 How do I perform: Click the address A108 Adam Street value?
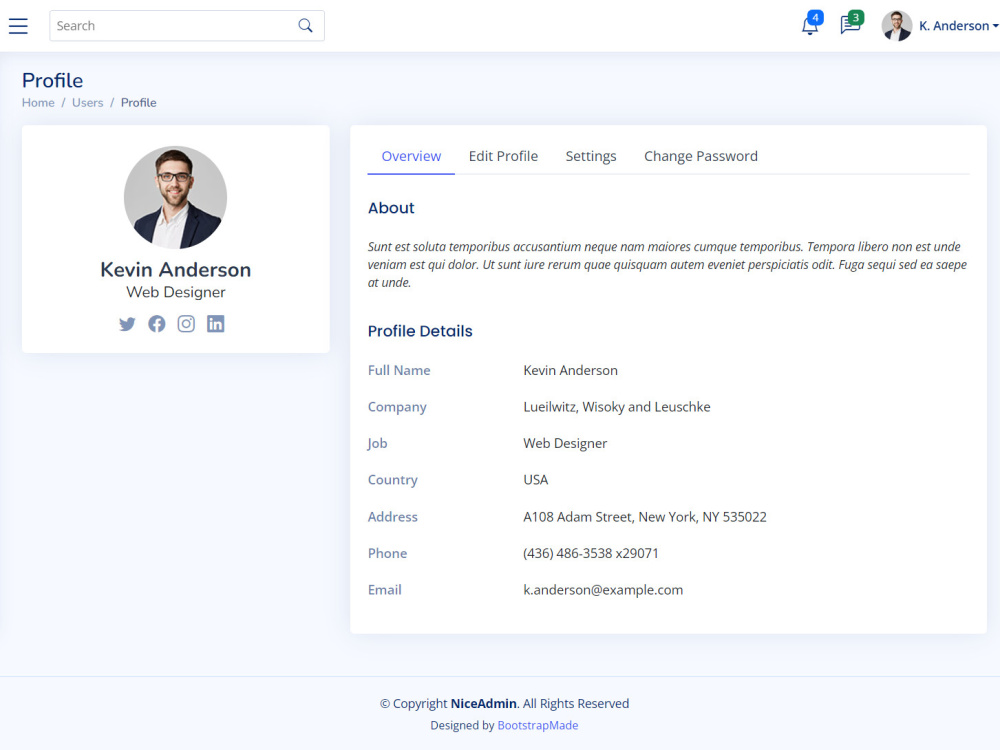tap(645, 517)
